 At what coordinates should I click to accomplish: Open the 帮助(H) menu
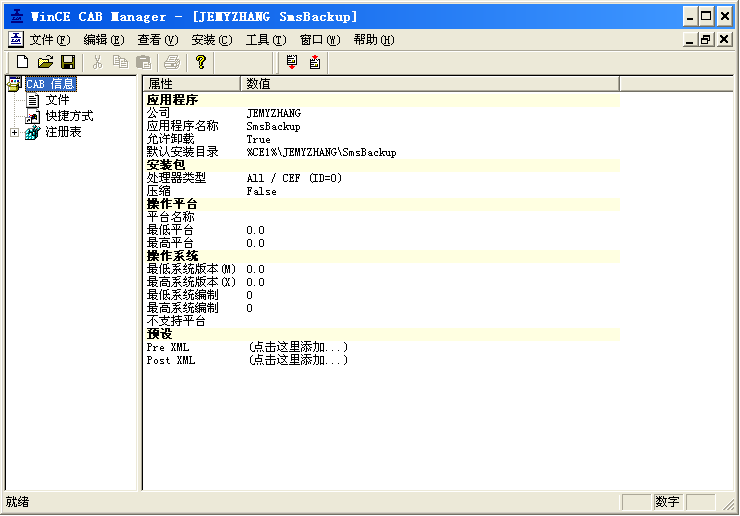374,40
